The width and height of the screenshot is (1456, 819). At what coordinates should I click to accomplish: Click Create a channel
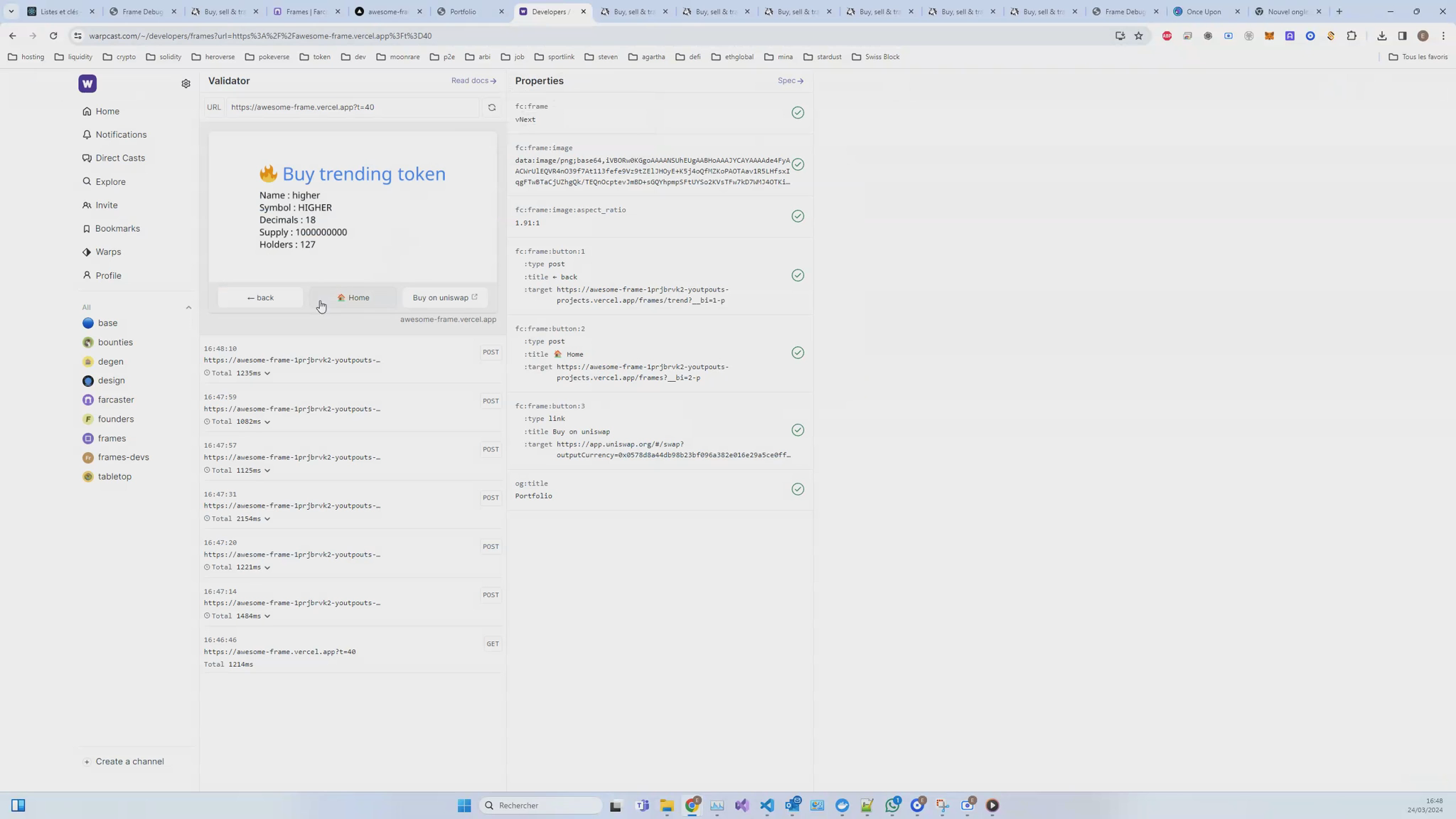tap(124, 762)
